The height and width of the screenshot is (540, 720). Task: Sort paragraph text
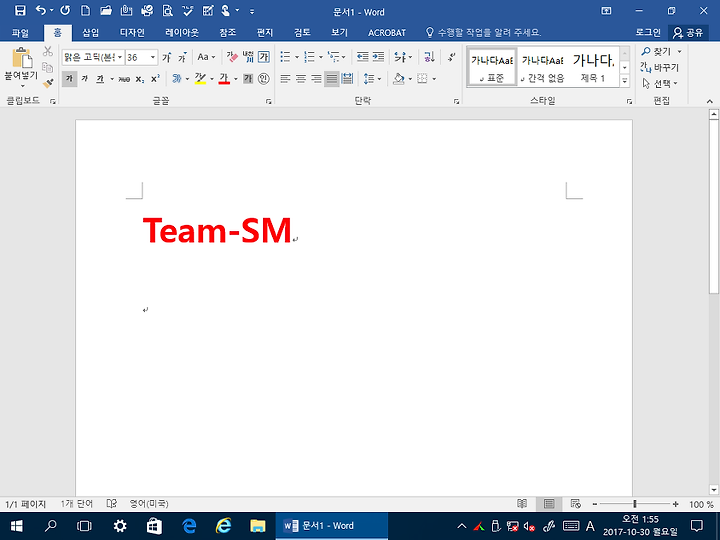pos(429,57)
